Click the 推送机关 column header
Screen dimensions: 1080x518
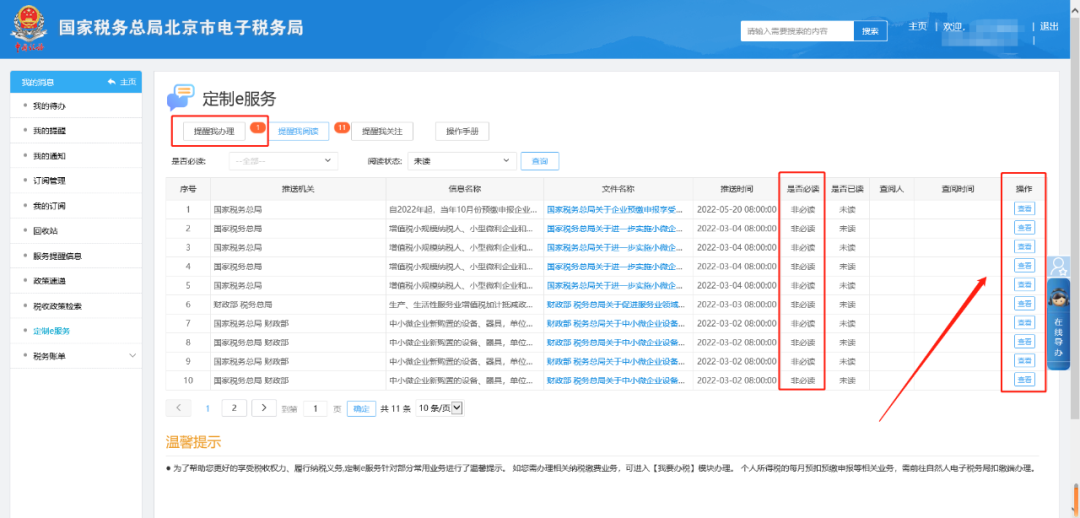pos(298,188)
